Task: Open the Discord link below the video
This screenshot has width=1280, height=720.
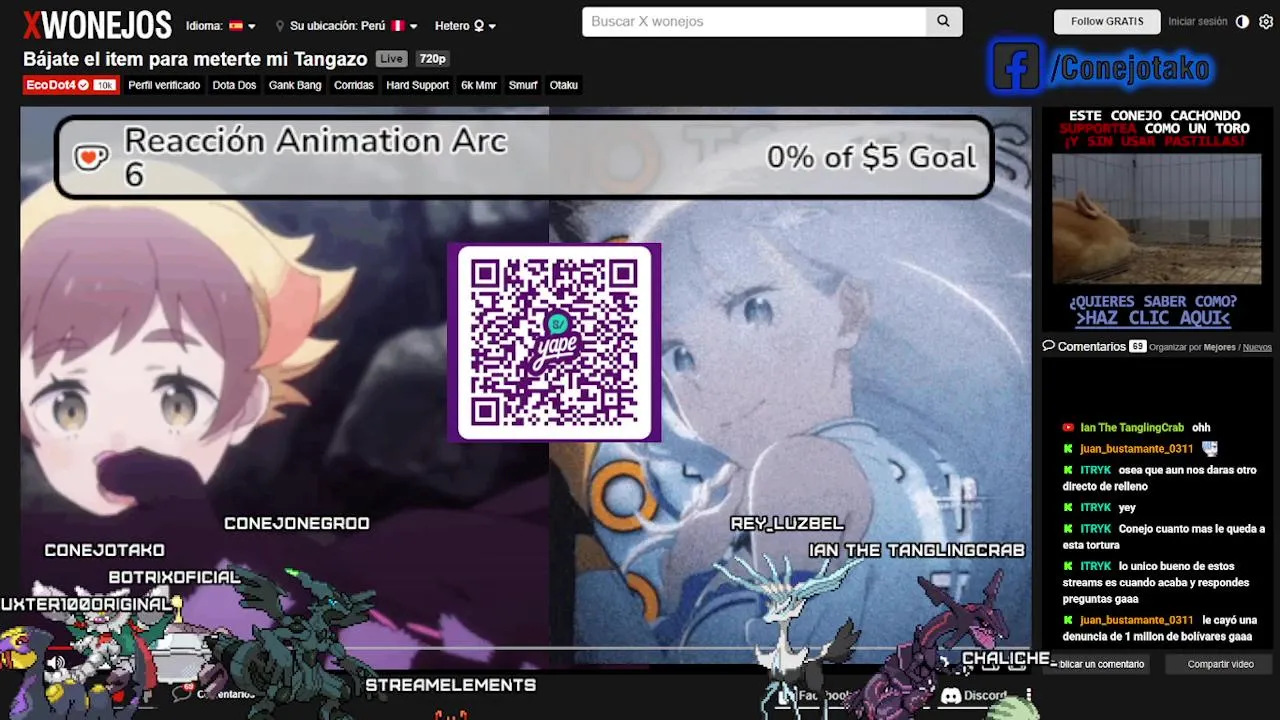Action: [974, 695]
